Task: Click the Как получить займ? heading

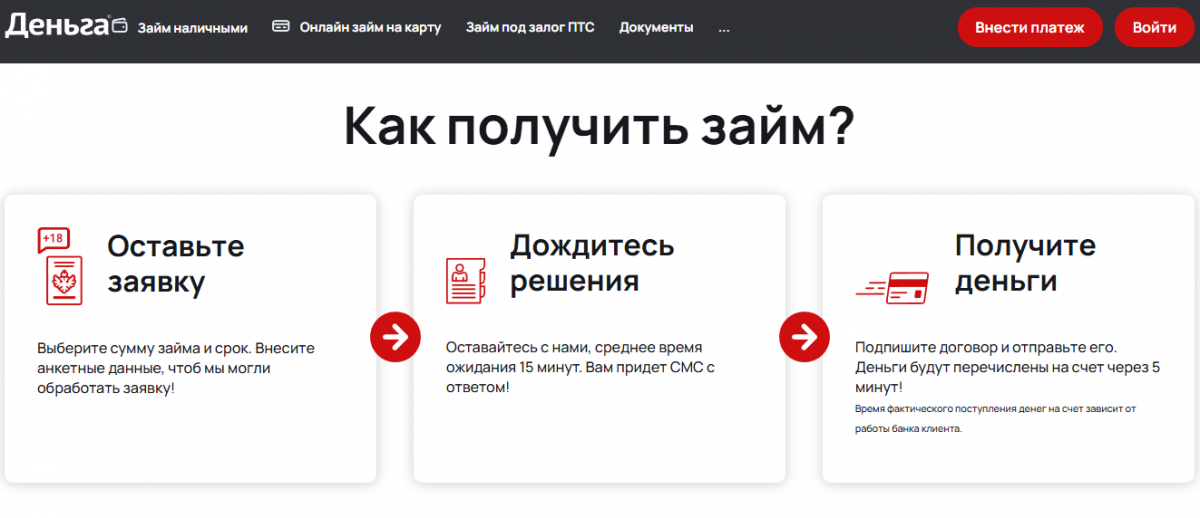Action: [x=599, y=128]
